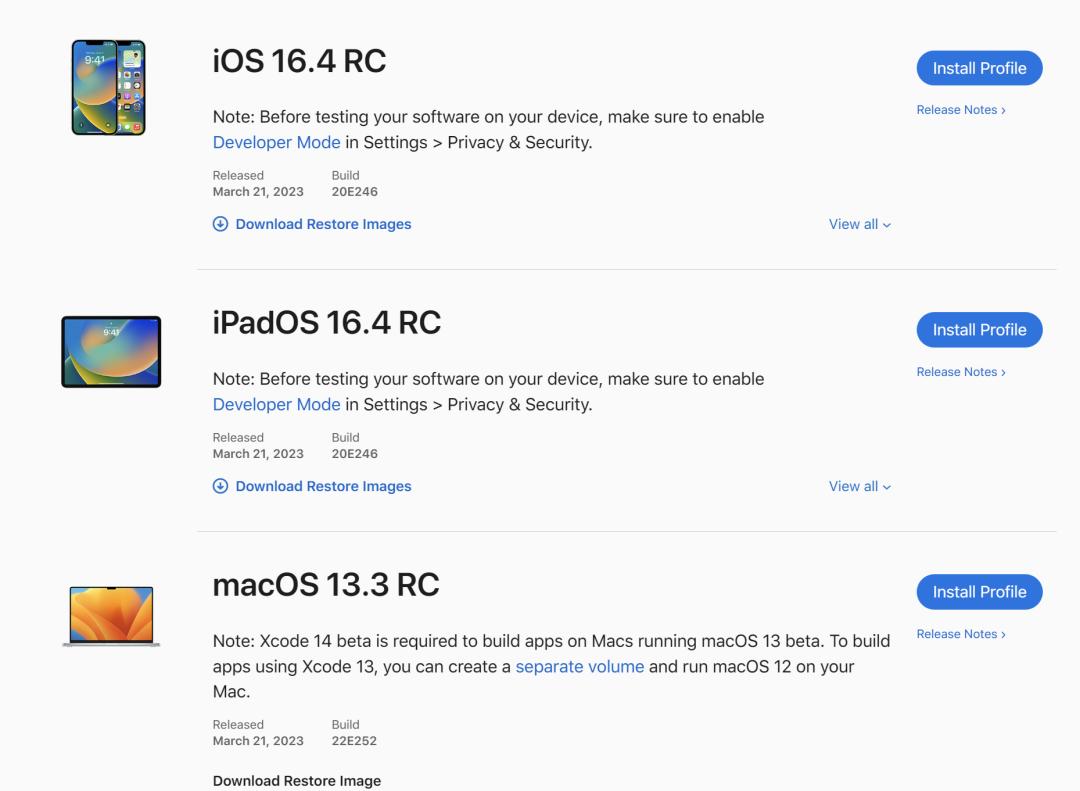Click the download icon beside iPadOS Restore Images
Image resolution: width=1080 pixels, height=791 pixels.
[x=219, y=486]
